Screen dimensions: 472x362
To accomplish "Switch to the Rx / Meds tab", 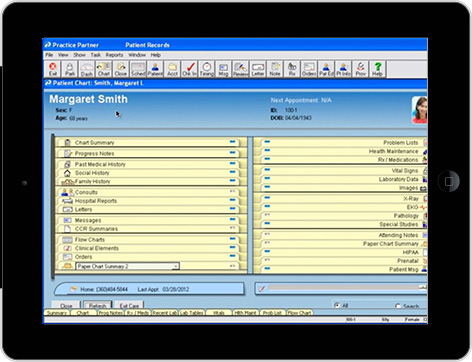I will [x=138, y=313].
